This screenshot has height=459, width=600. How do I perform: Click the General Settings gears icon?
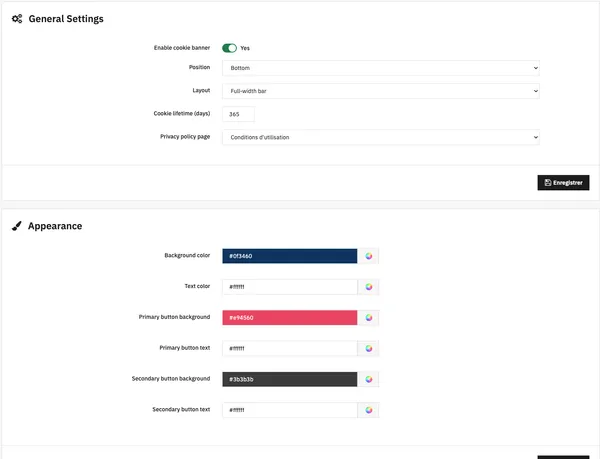point(17,19)
